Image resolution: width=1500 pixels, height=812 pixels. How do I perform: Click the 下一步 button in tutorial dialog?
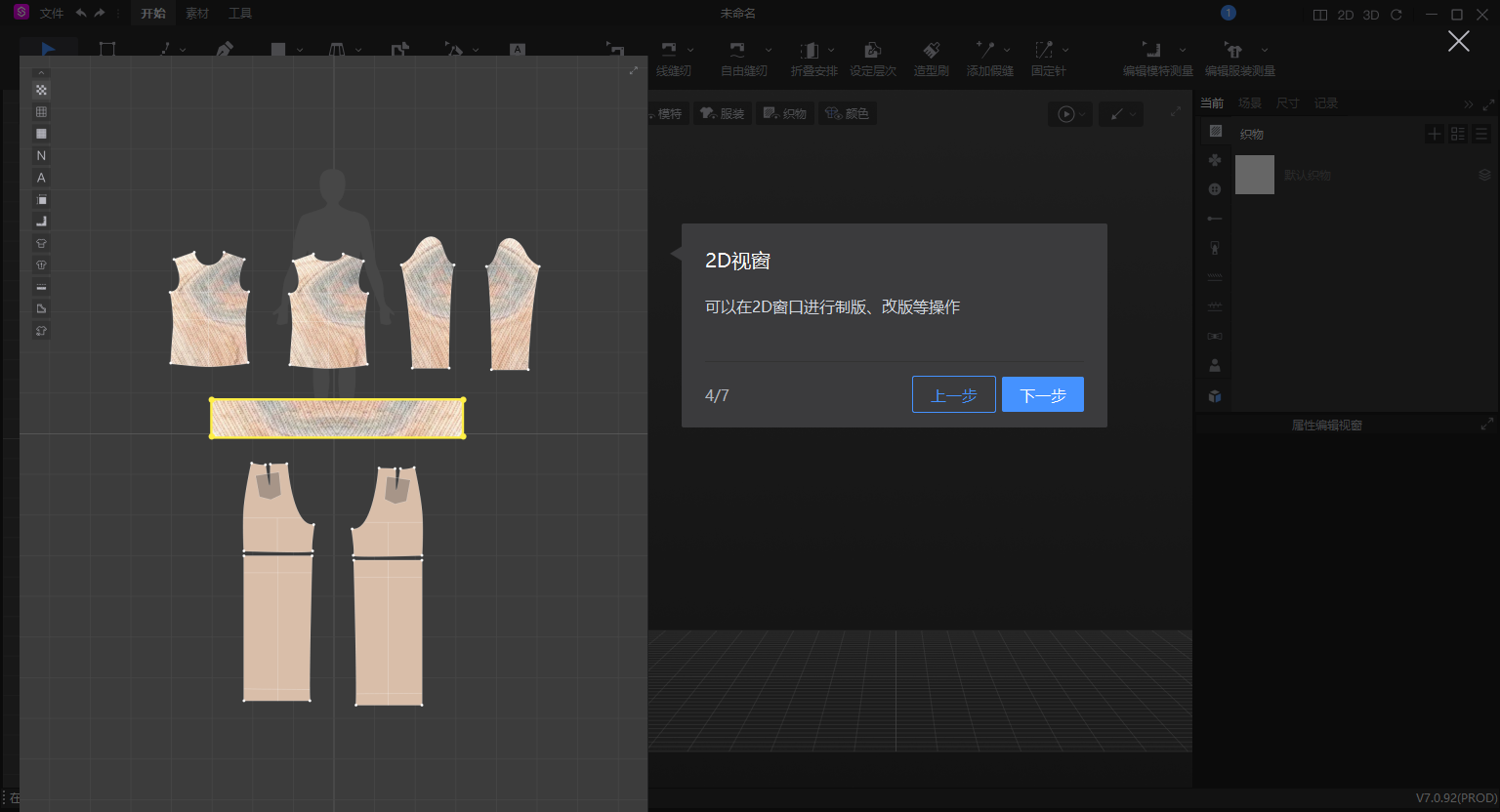pos(1042,394)
